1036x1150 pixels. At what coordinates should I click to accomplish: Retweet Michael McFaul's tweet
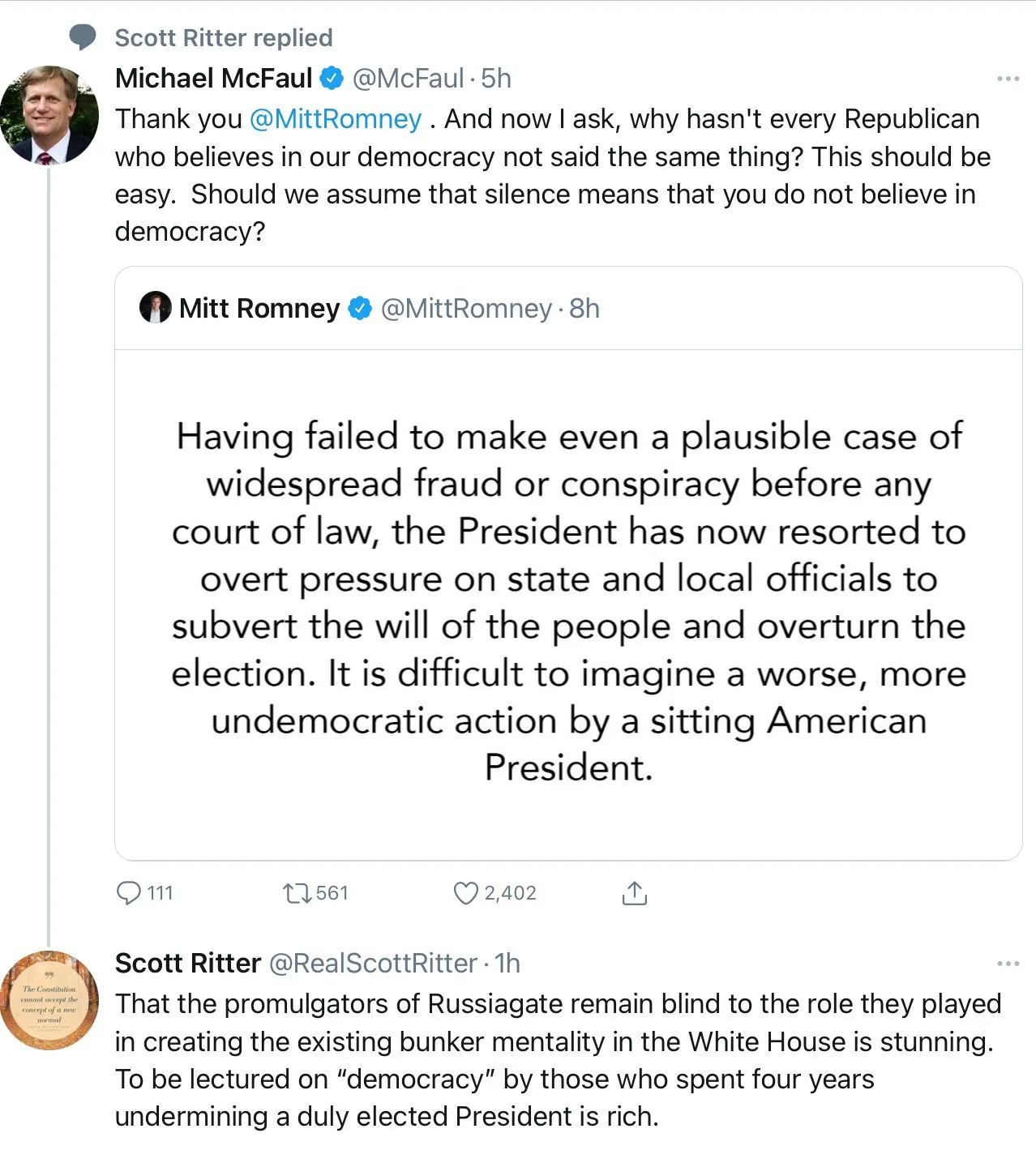[x=297, y=893]
